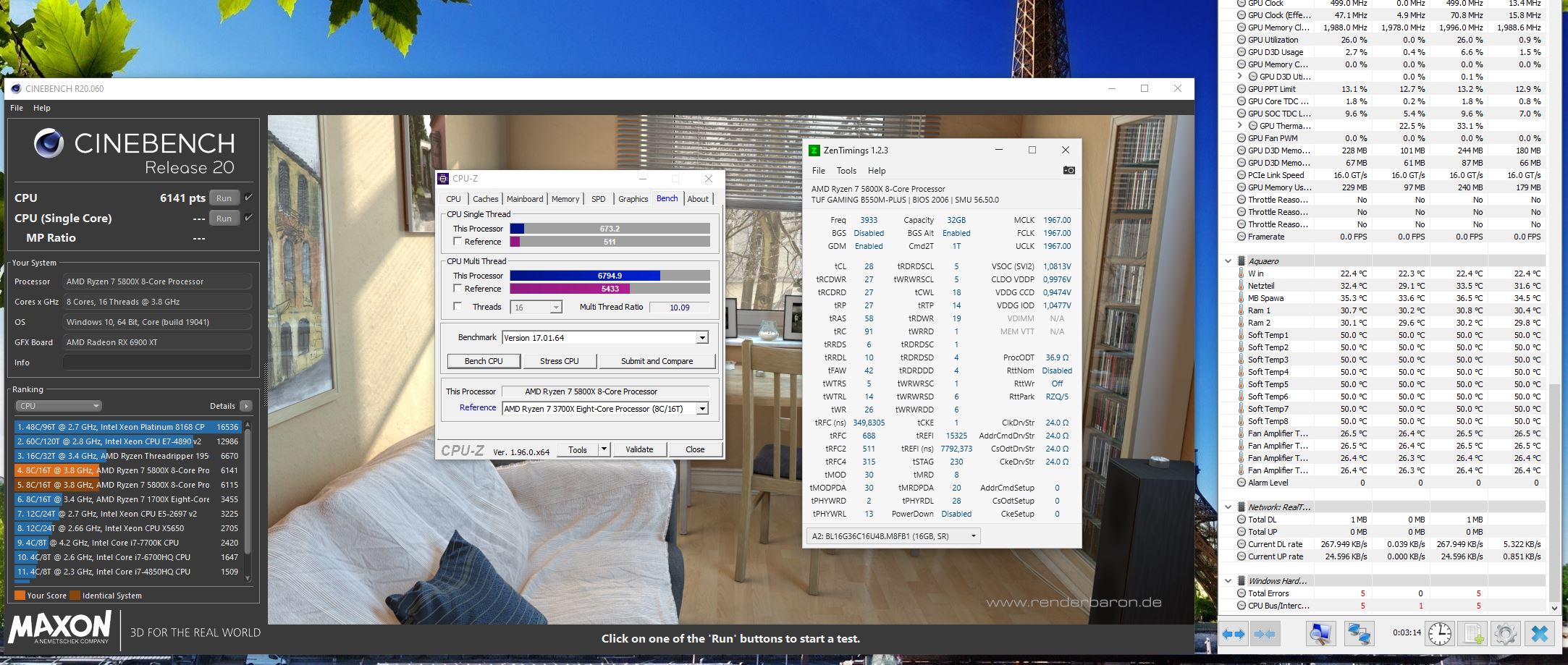Reset sensor timer with the clock icon

1439,635
